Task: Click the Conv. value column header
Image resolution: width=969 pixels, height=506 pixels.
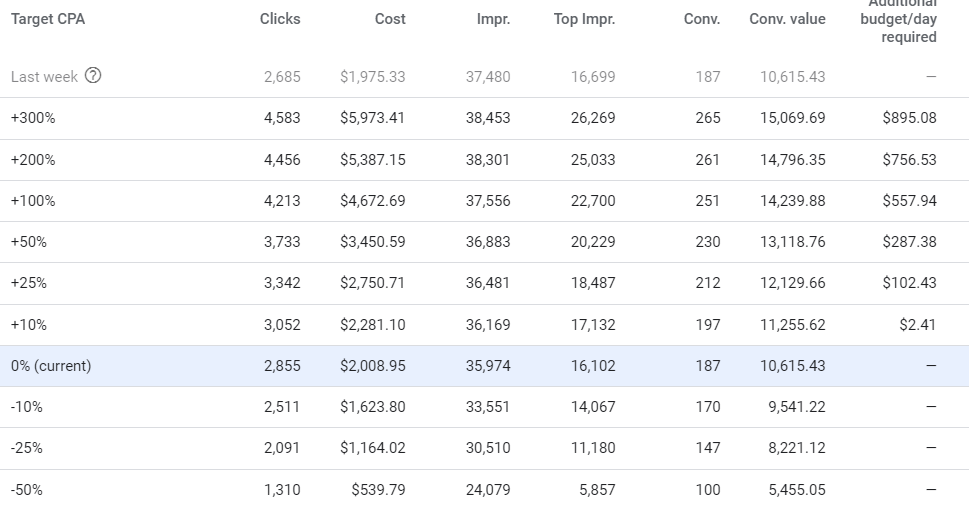Action: (x=787, y=19)
